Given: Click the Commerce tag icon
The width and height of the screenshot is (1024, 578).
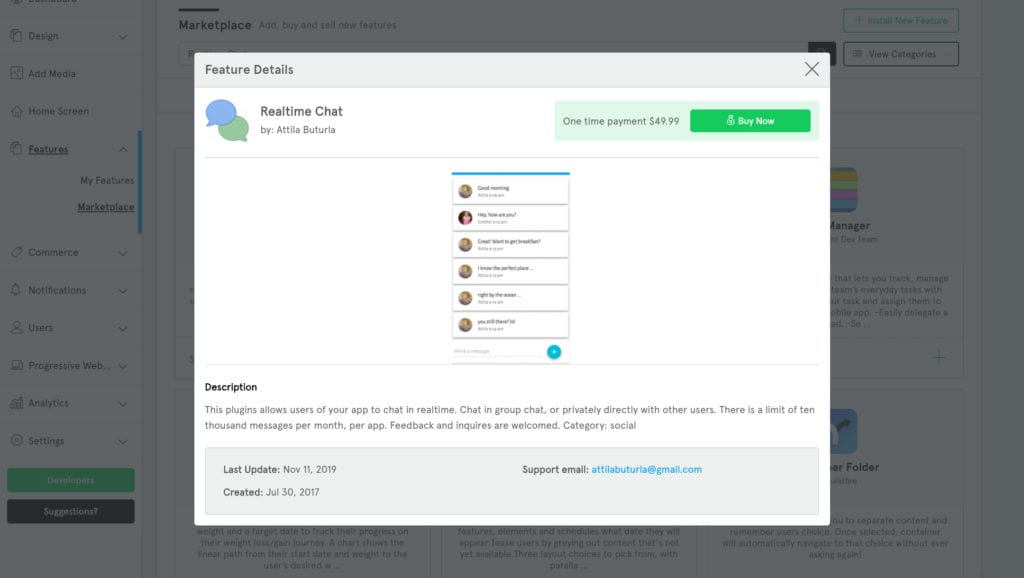Looking at the screenshot, I should click(16, 252).
